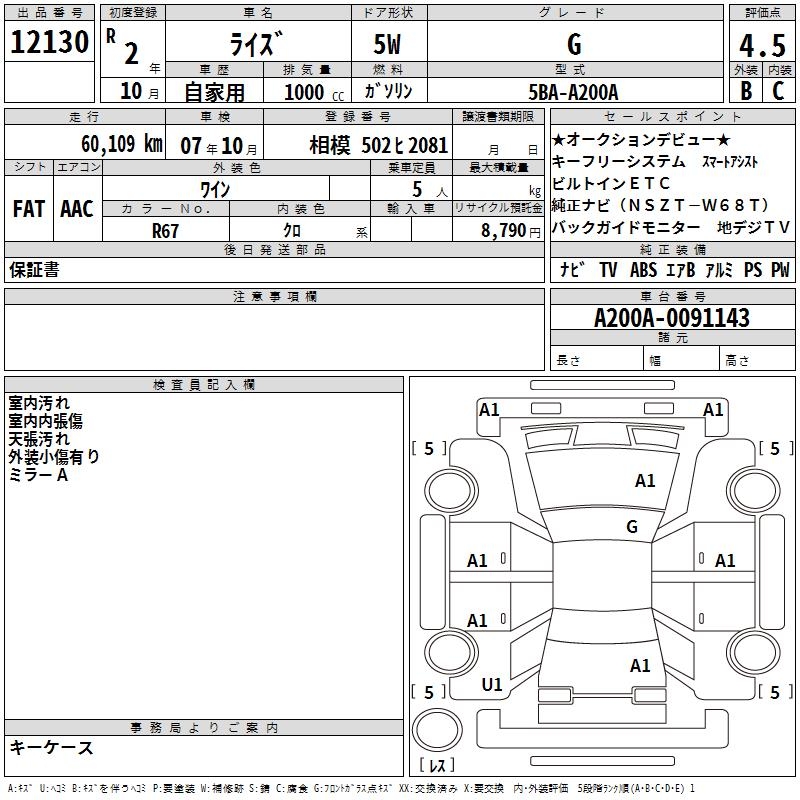Click the recycle deposit 8,790円
The height and width of the screenshot is (800, 800).
511,231
